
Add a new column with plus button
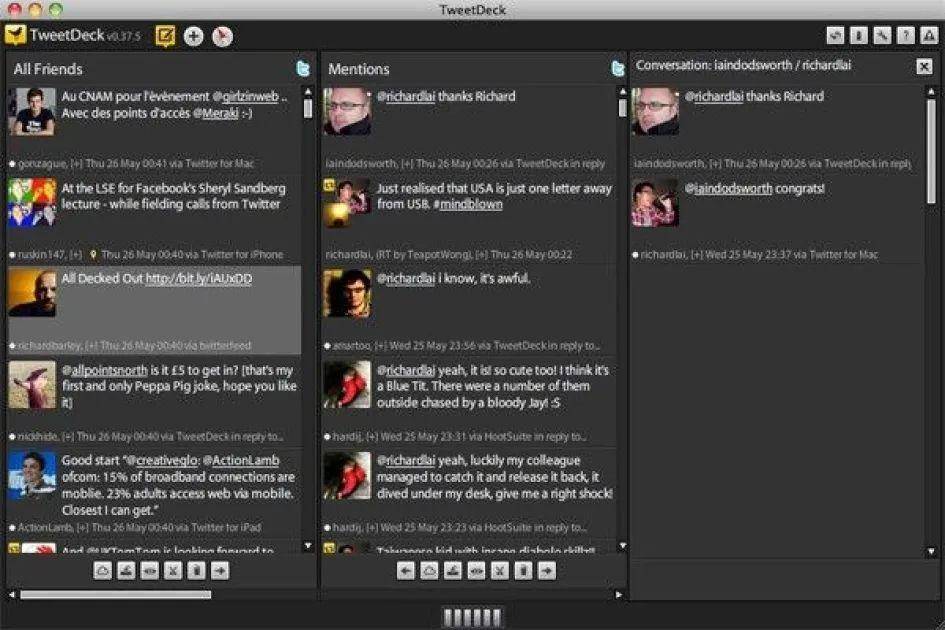pos(193,36)
